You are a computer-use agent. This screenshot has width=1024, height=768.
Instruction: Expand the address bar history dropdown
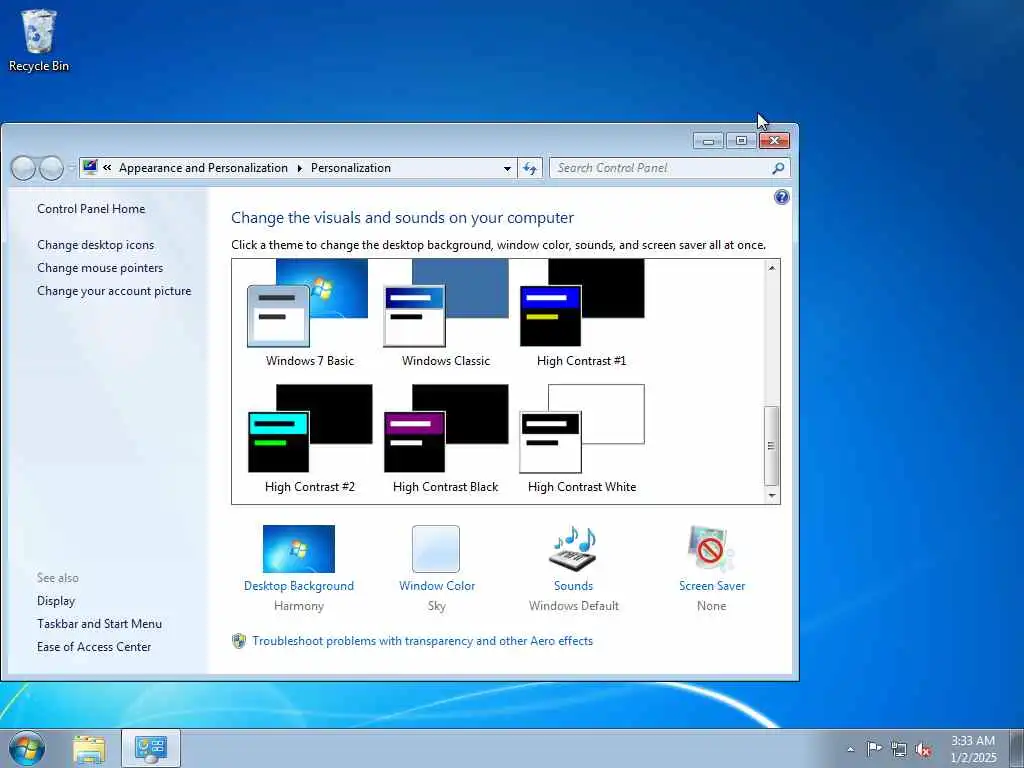coord(507,168)
